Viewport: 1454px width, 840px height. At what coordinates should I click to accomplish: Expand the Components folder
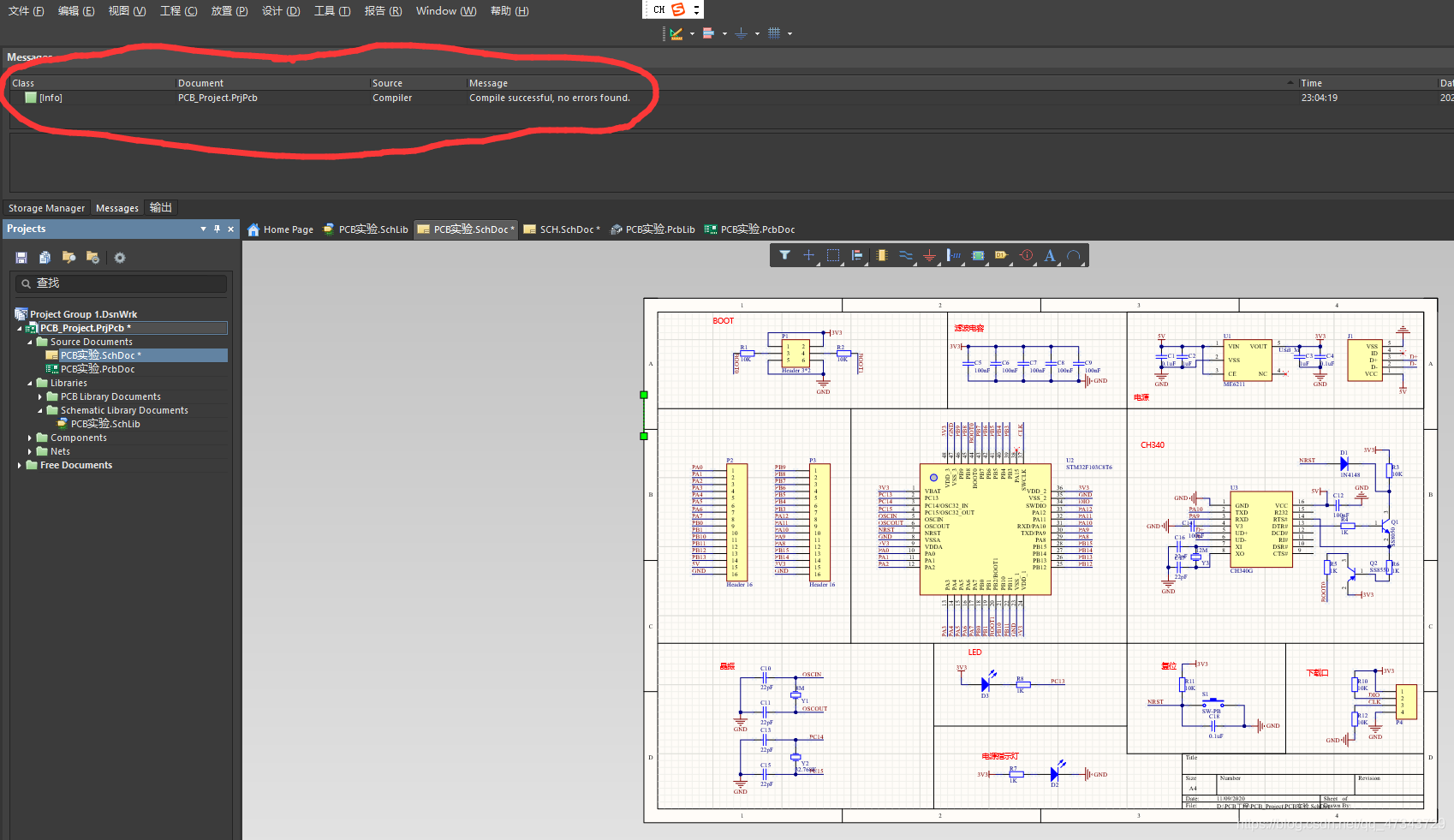30,438
